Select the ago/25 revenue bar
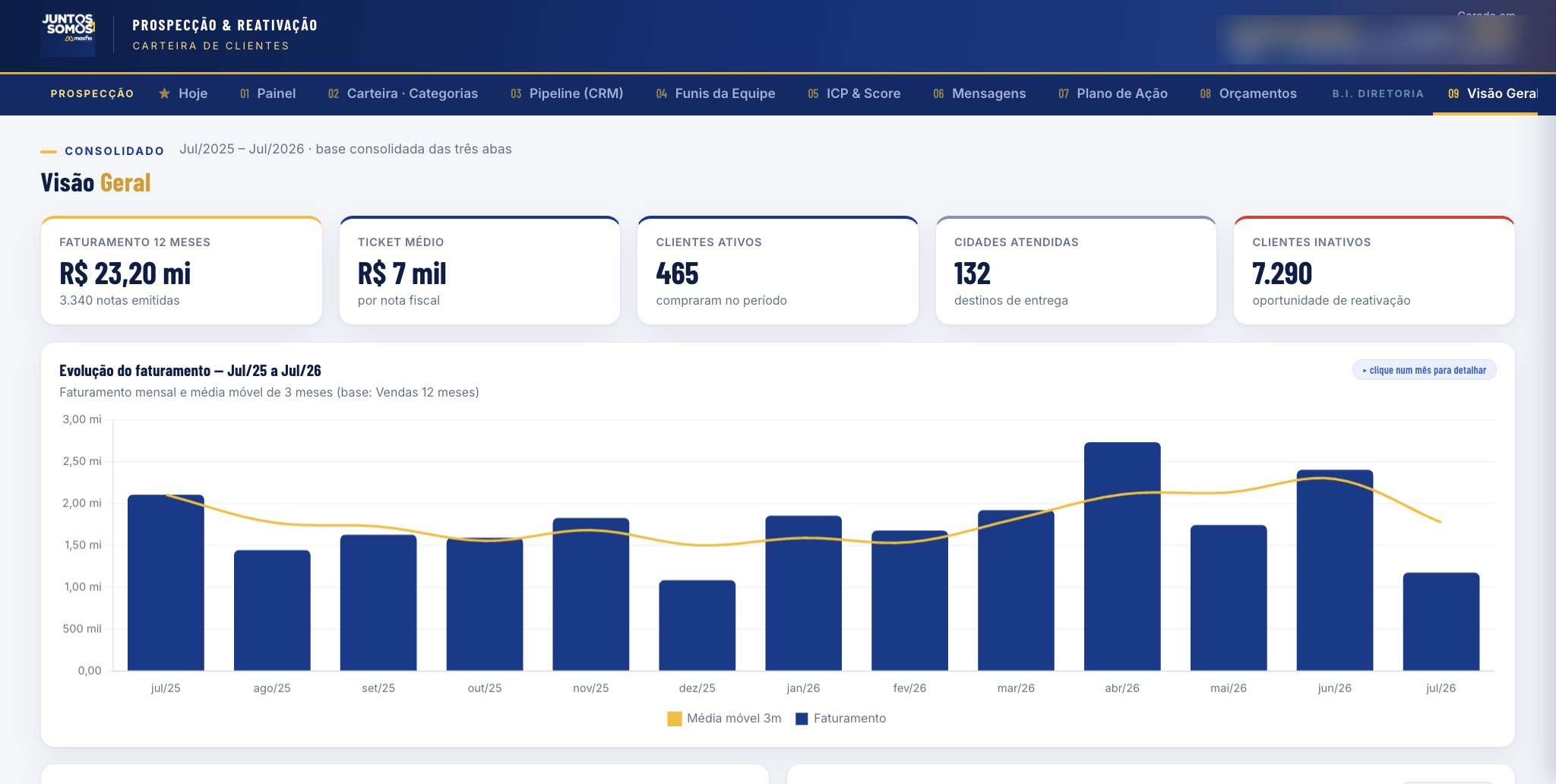The image size is (1556, 784). [272, 610]
